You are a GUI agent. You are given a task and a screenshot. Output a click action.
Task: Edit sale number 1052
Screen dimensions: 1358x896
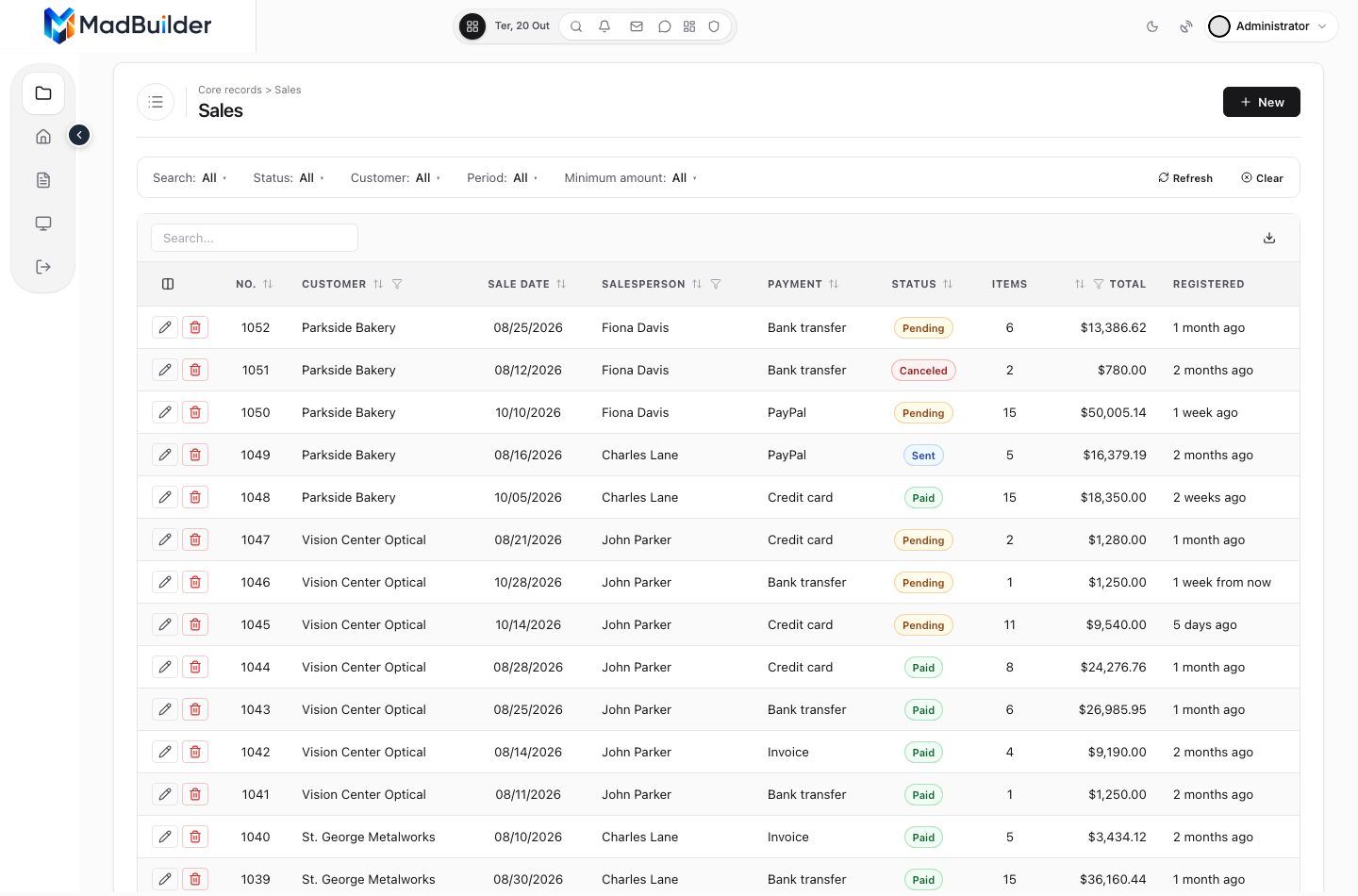165,327
